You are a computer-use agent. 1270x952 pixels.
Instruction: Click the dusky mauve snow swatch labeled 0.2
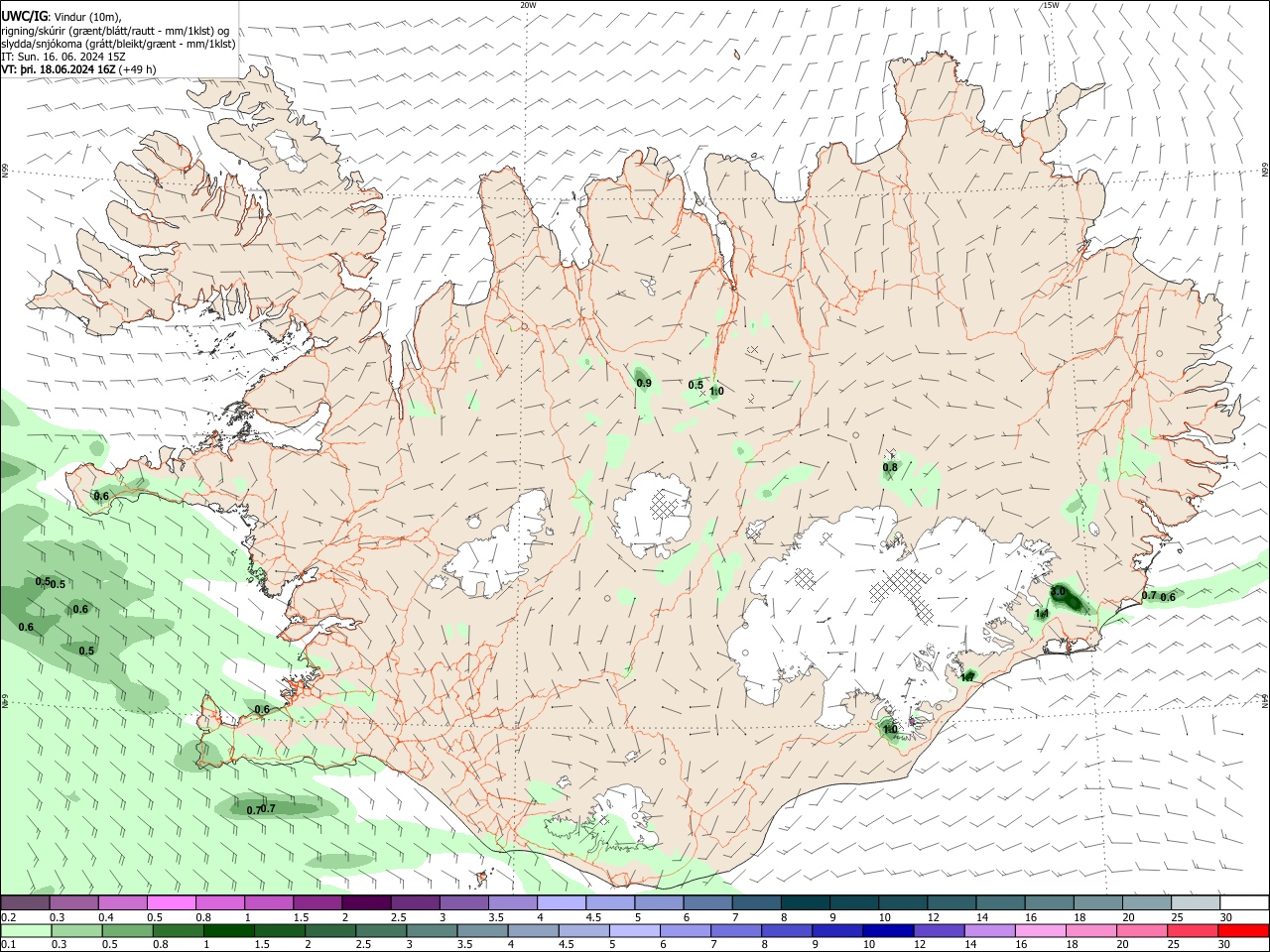(26, 903)
